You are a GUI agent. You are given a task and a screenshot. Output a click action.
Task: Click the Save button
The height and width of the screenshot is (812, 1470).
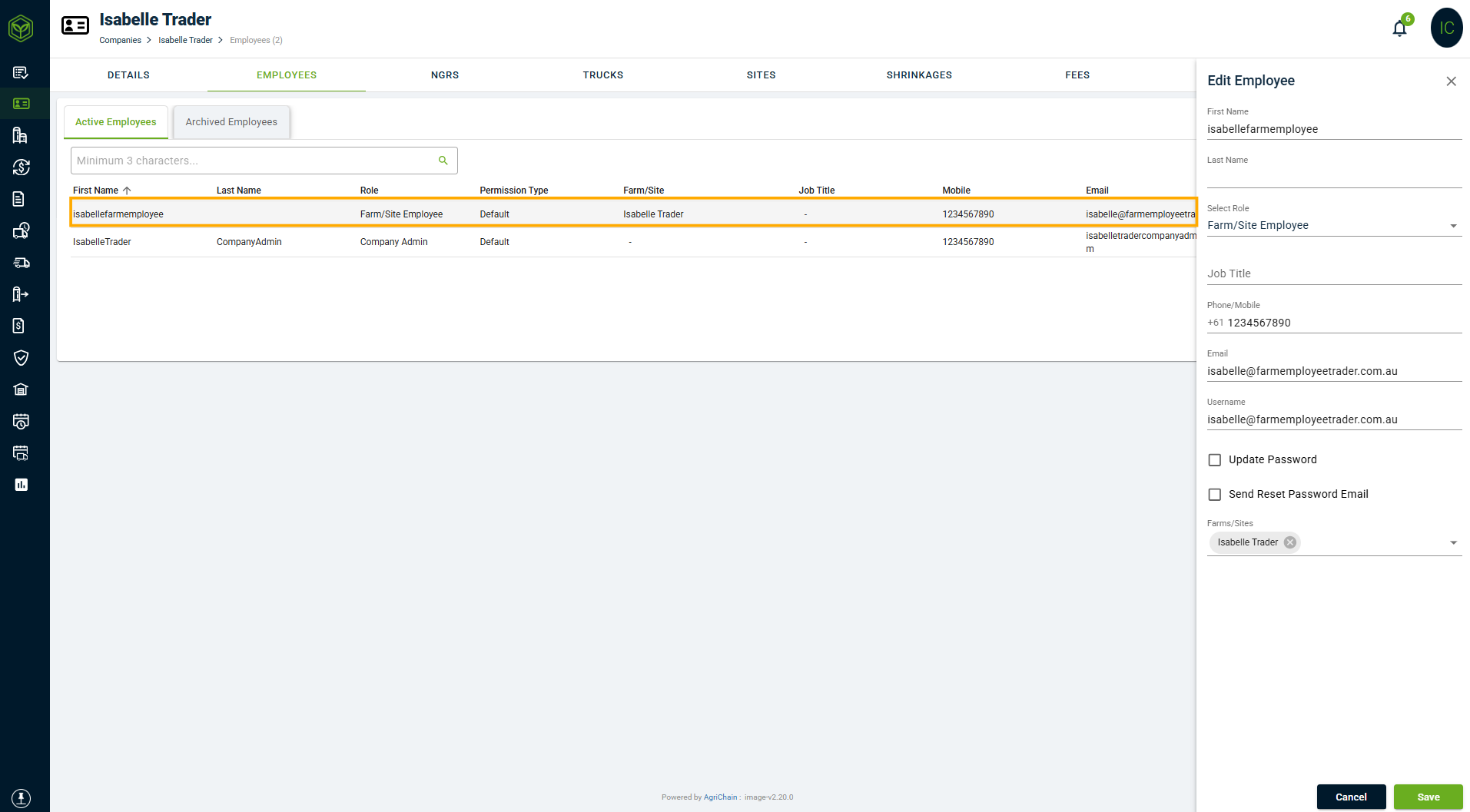[1428, 797]
